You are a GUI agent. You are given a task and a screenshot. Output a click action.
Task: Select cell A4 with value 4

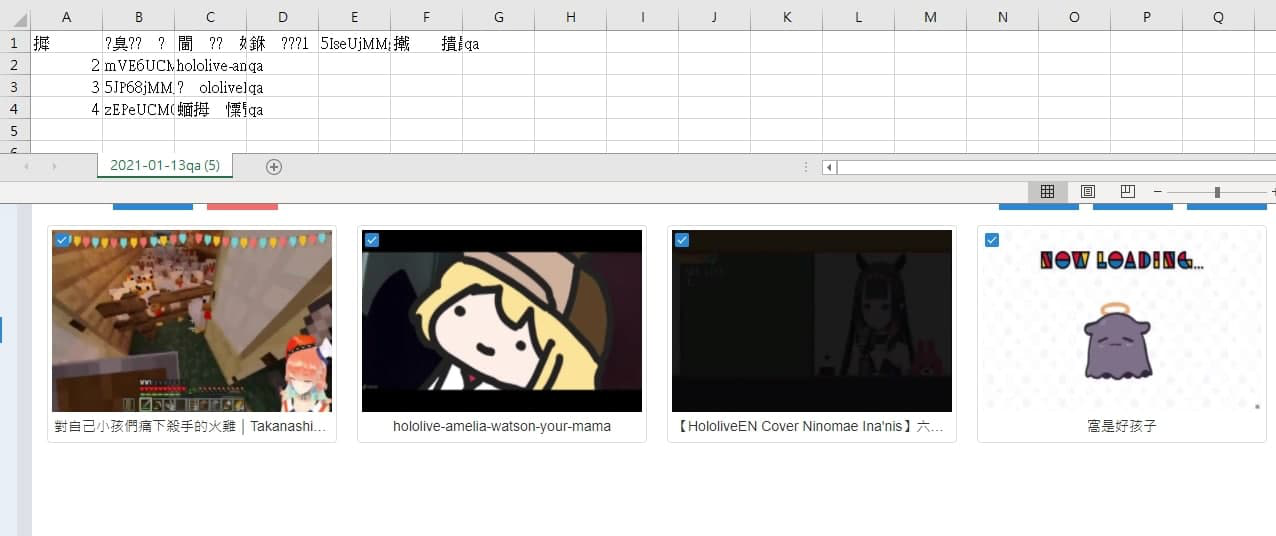[x=66, y=109]
